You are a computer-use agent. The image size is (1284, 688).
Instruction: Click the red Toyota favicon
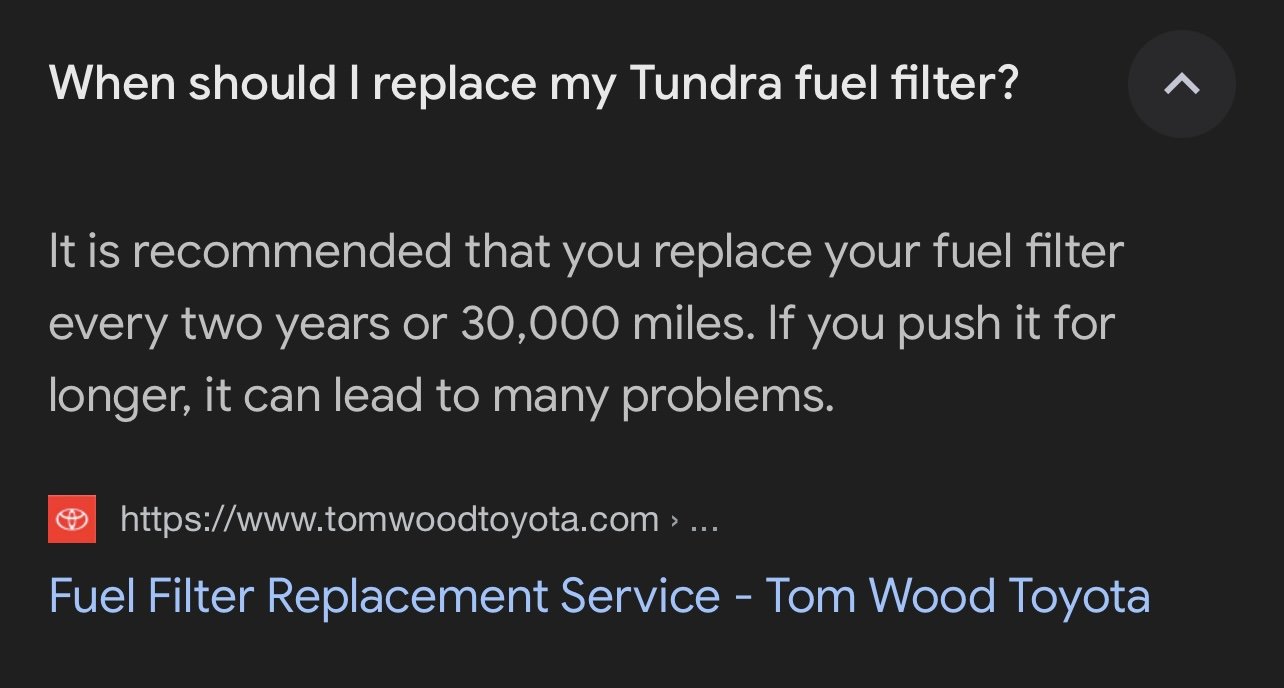tap(72, 519)
